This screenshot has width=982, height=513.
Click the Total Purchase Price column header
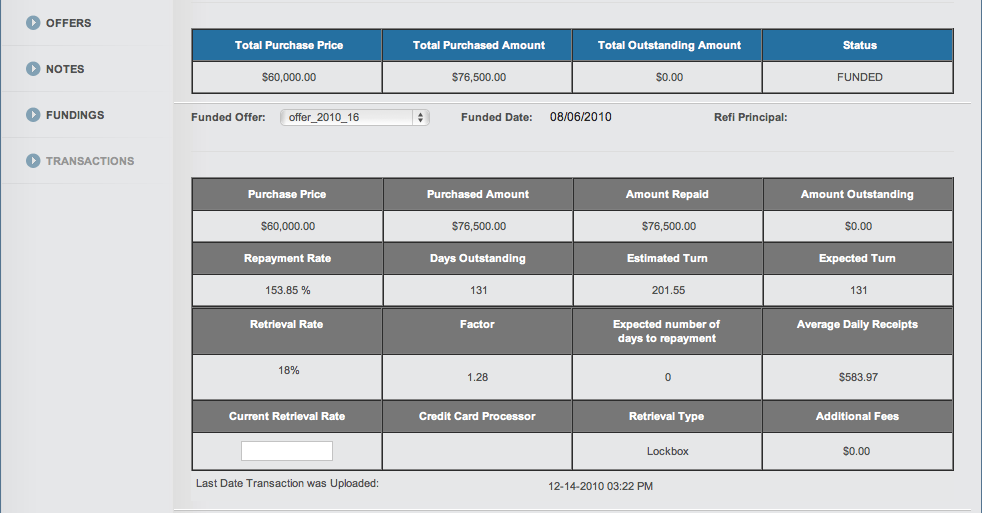click(287, 45)
